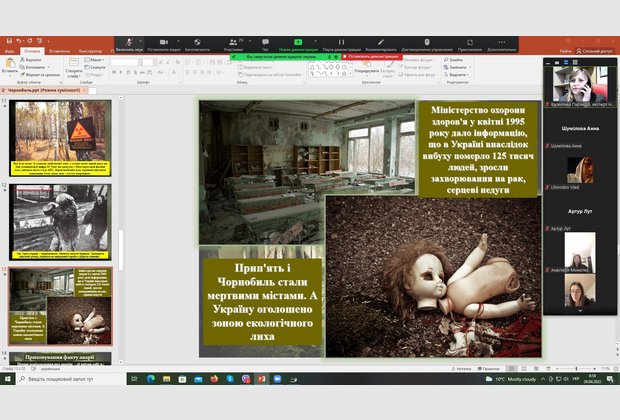Screen dimensions: 620x420
Task: Open the Вставлення ribbon tab
Action: coord(61,50)
